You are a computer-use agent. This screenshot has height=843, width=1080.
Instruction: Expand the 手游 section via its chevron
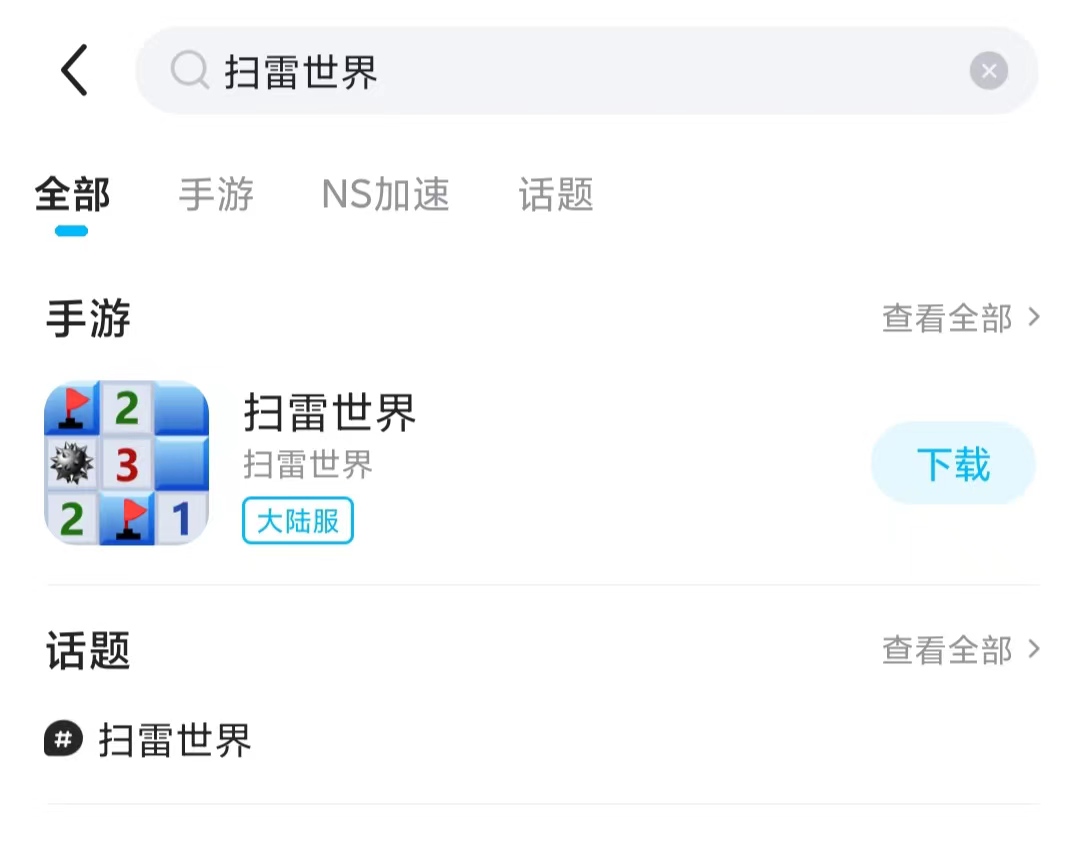pos(1034,318)
